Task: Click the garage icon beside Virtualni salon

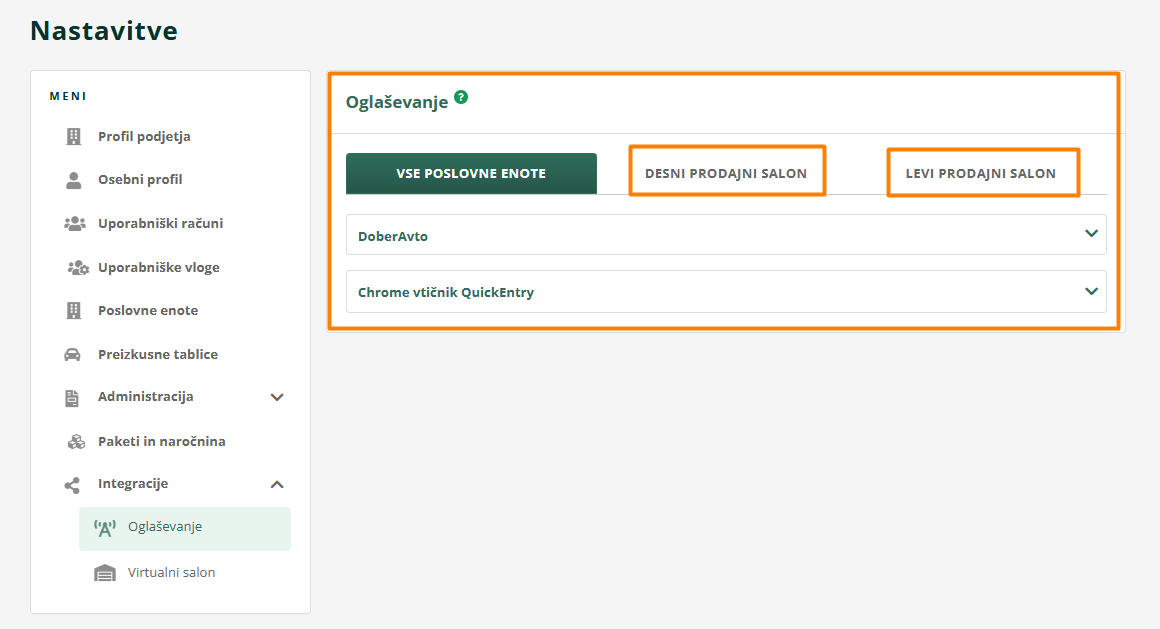Action: 105,573
